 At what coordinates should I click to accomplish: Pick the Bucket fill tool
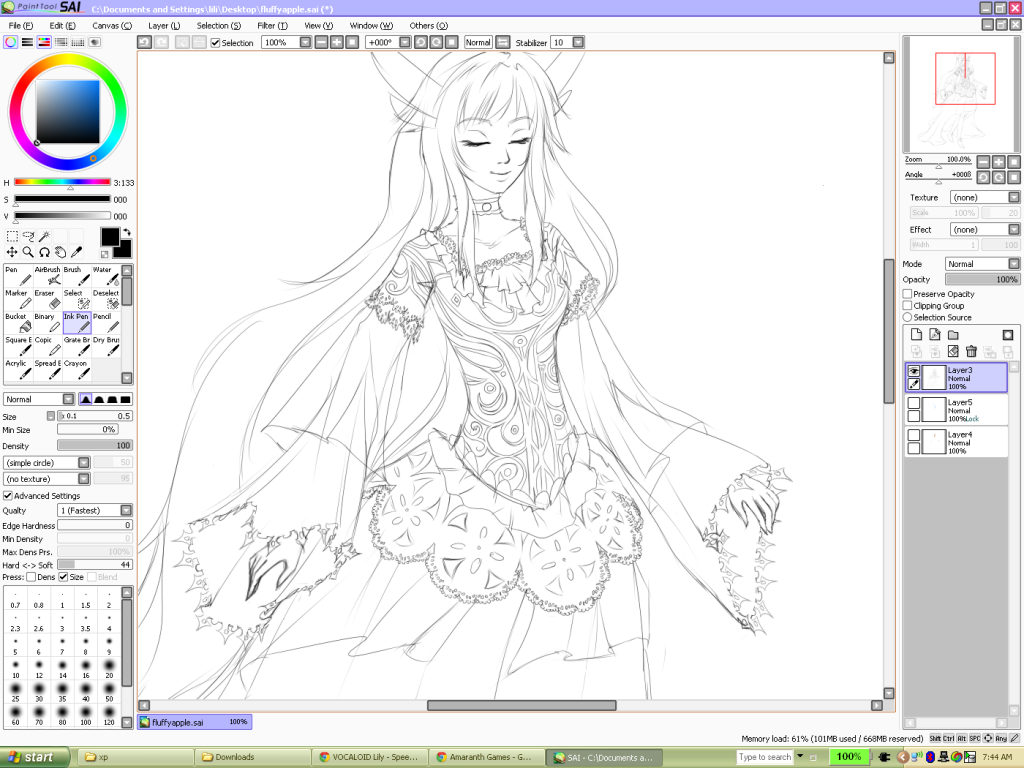pos(18,322)
